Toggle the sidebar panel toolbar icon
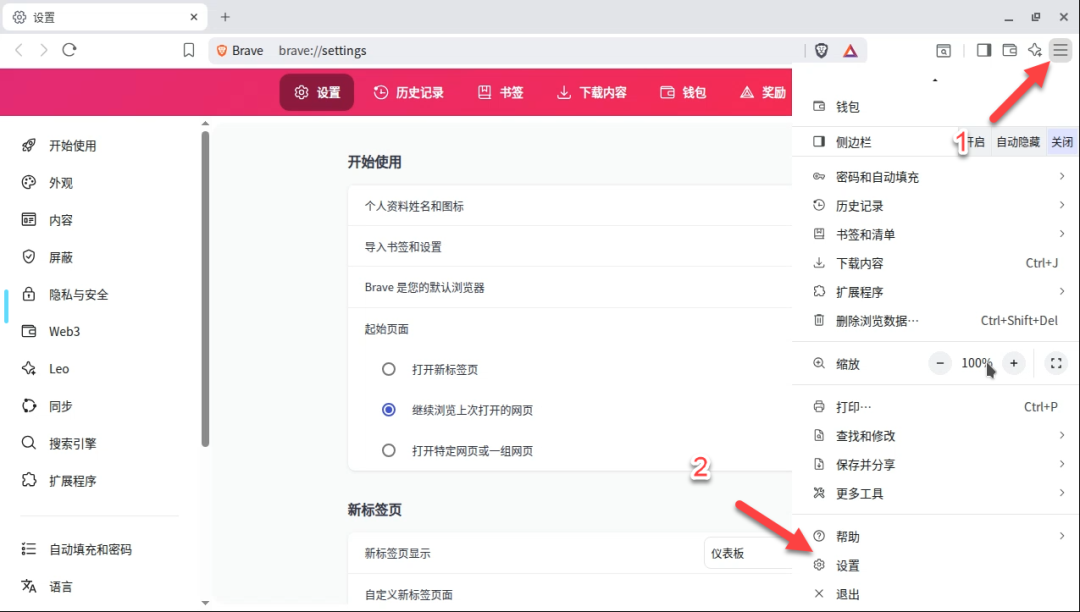The image size is (1080, 612). coord(984,50)
